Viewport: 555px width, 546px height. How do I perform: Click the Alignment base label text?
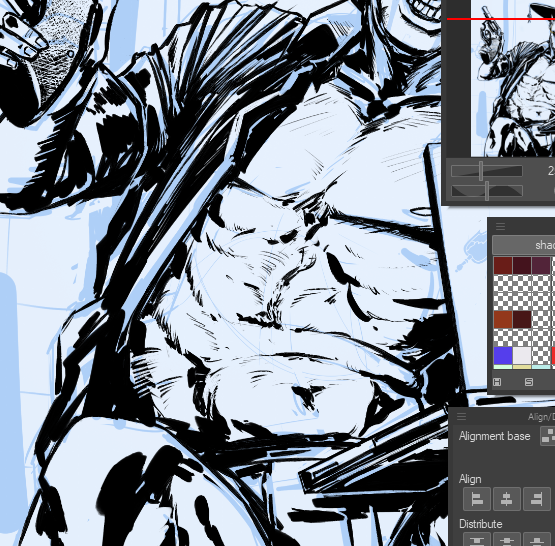(x=494, y=436)
